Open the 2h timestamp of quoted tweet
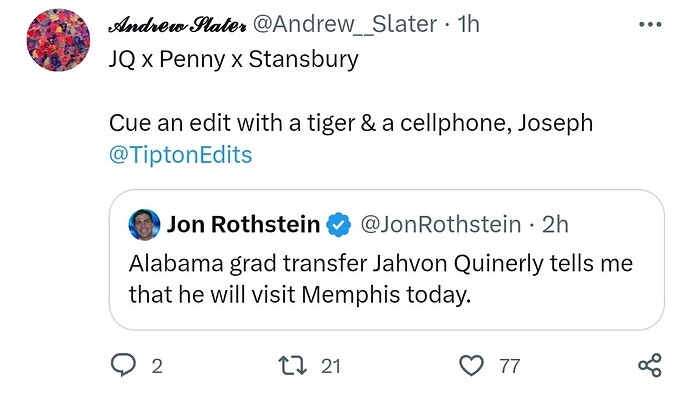Viewport: 690px width, 394px height. click(x=555, y=225)
